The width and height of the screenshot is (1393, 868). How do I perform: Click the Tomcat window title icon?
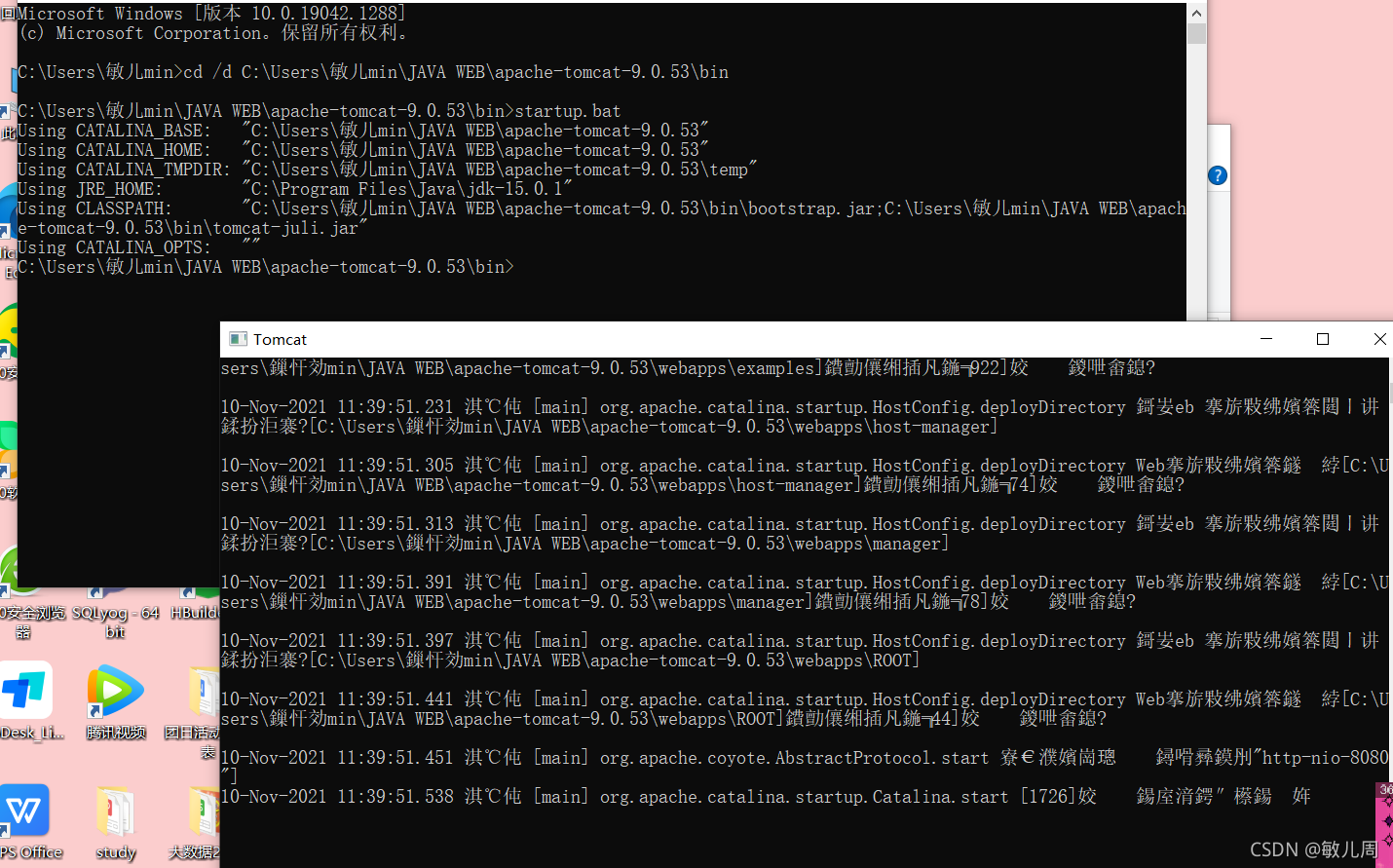click(x=238, y=339)
